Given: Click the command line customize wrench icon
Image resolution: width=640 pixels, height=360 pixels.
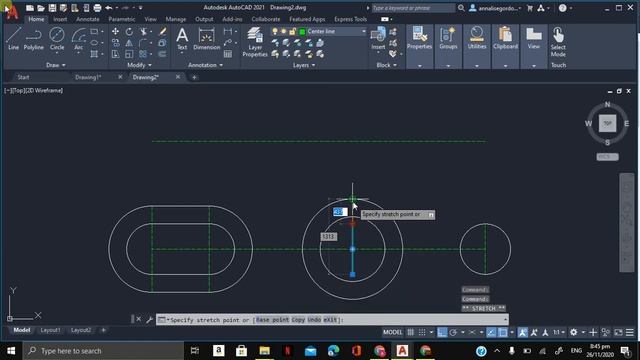Looking at the screenshot, I should point(149,320).
